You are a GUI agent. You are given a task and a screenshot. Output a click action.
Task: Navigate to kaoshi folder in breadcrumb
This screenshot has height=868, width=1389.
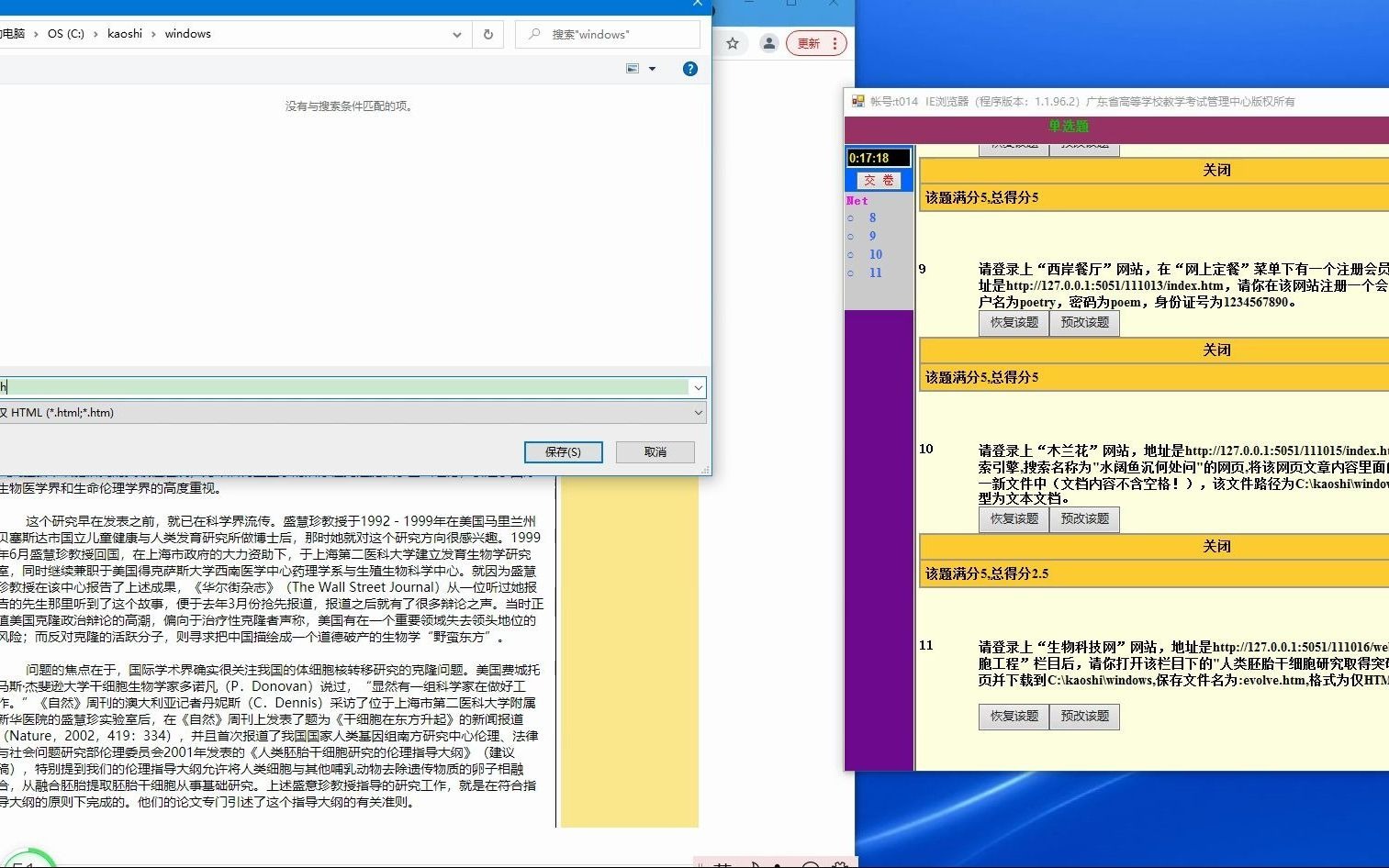(x=125, y=33)
